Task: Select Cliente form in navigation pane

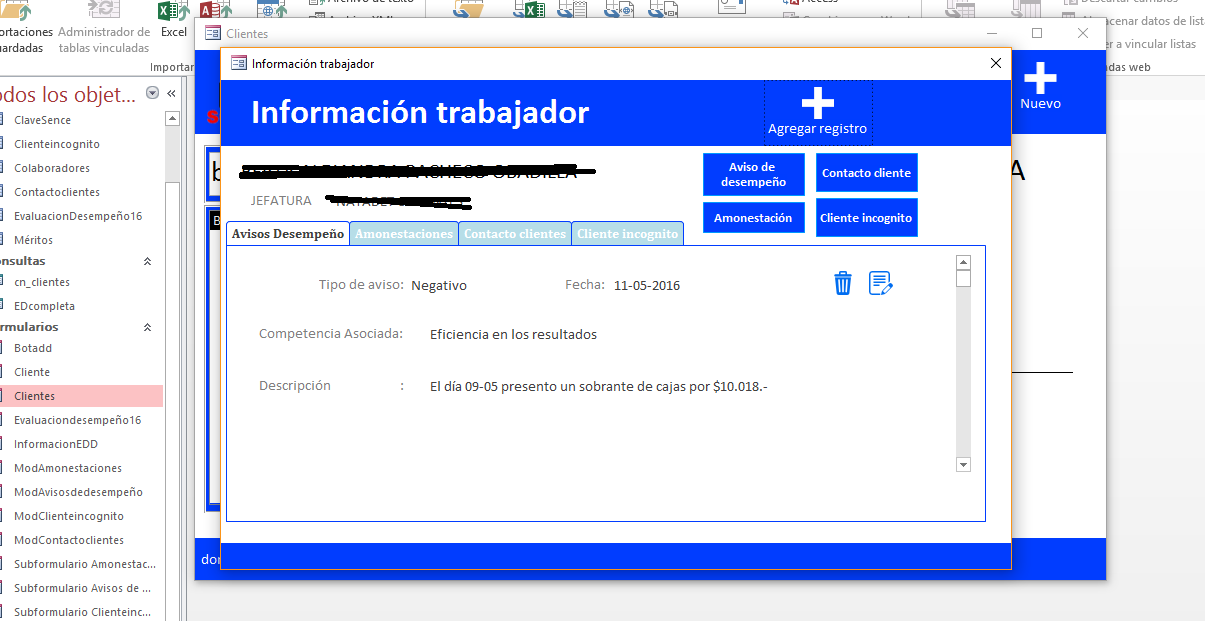Action: [x=32, y=372]
